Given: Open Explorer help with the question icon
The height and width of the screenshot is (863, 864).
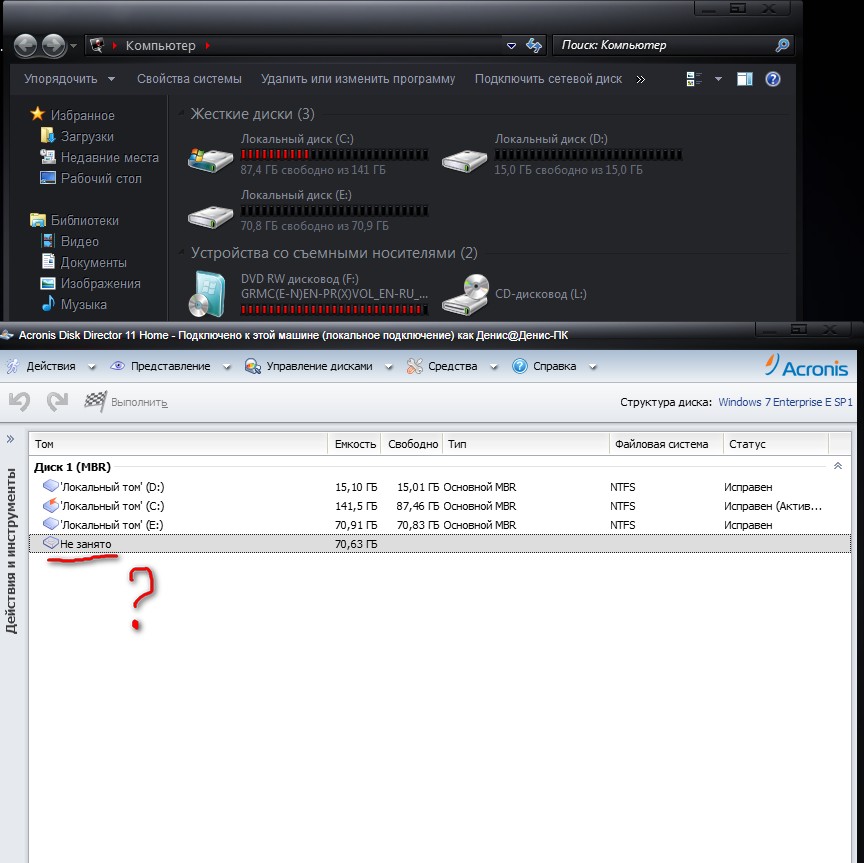Looking at the screenshot, I should (x=773, y=79).
